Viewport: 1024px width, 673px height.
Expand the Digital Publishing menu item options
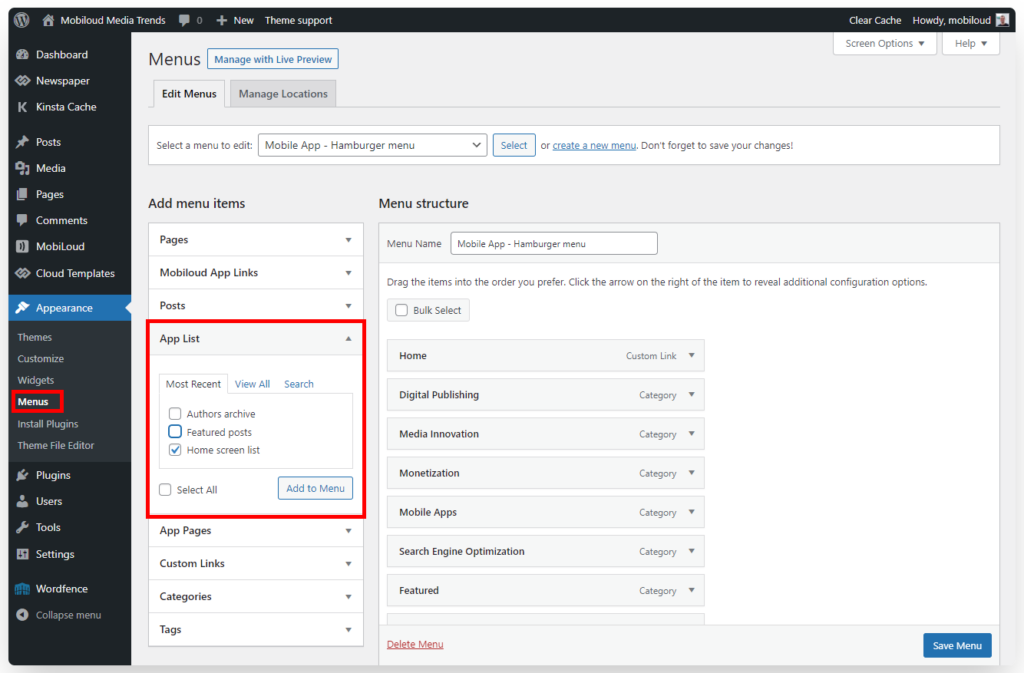pyautogui.click(x=692, y=394)
